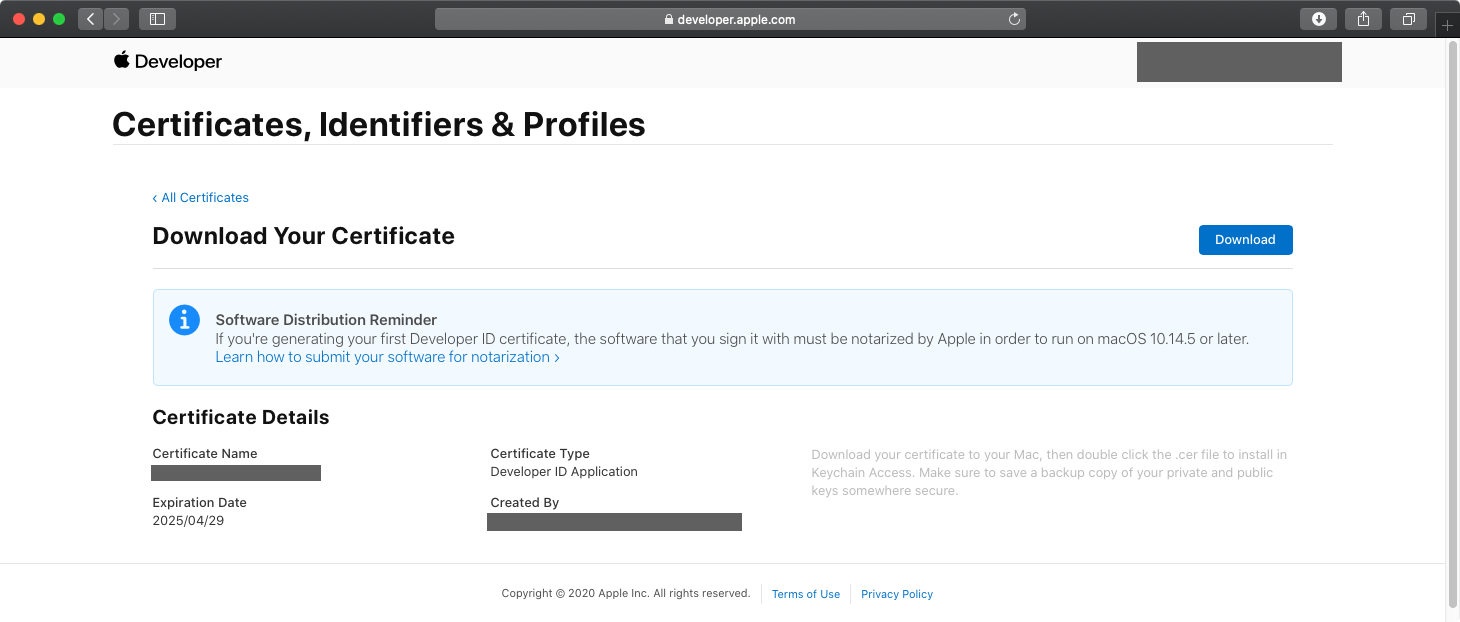Click the Certificates, Identifiers & Profiles heading

click(x=378, y=124)
